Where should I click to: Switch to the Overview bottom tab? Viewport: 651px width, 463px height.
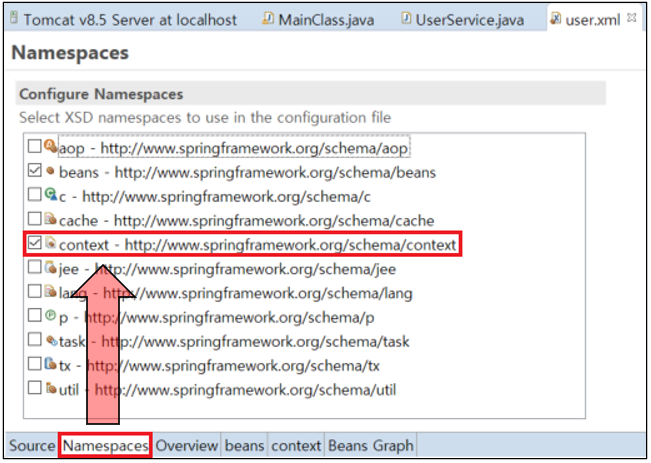tap(186, 446)
